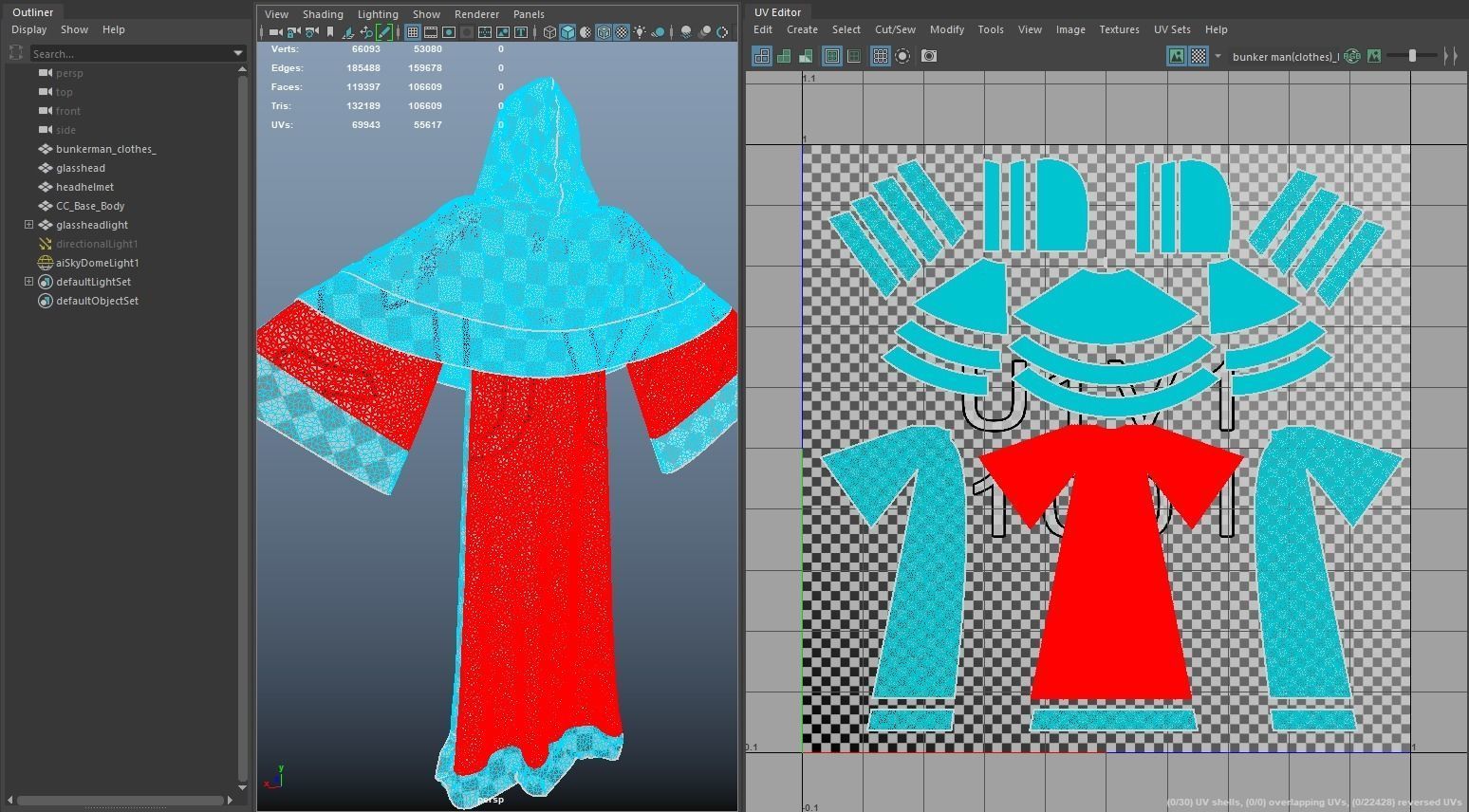Image resolution: width=1469 pixels, height=812 pixels.
Task: Click the camera Bookmarks icon
Action: point(329,32)
